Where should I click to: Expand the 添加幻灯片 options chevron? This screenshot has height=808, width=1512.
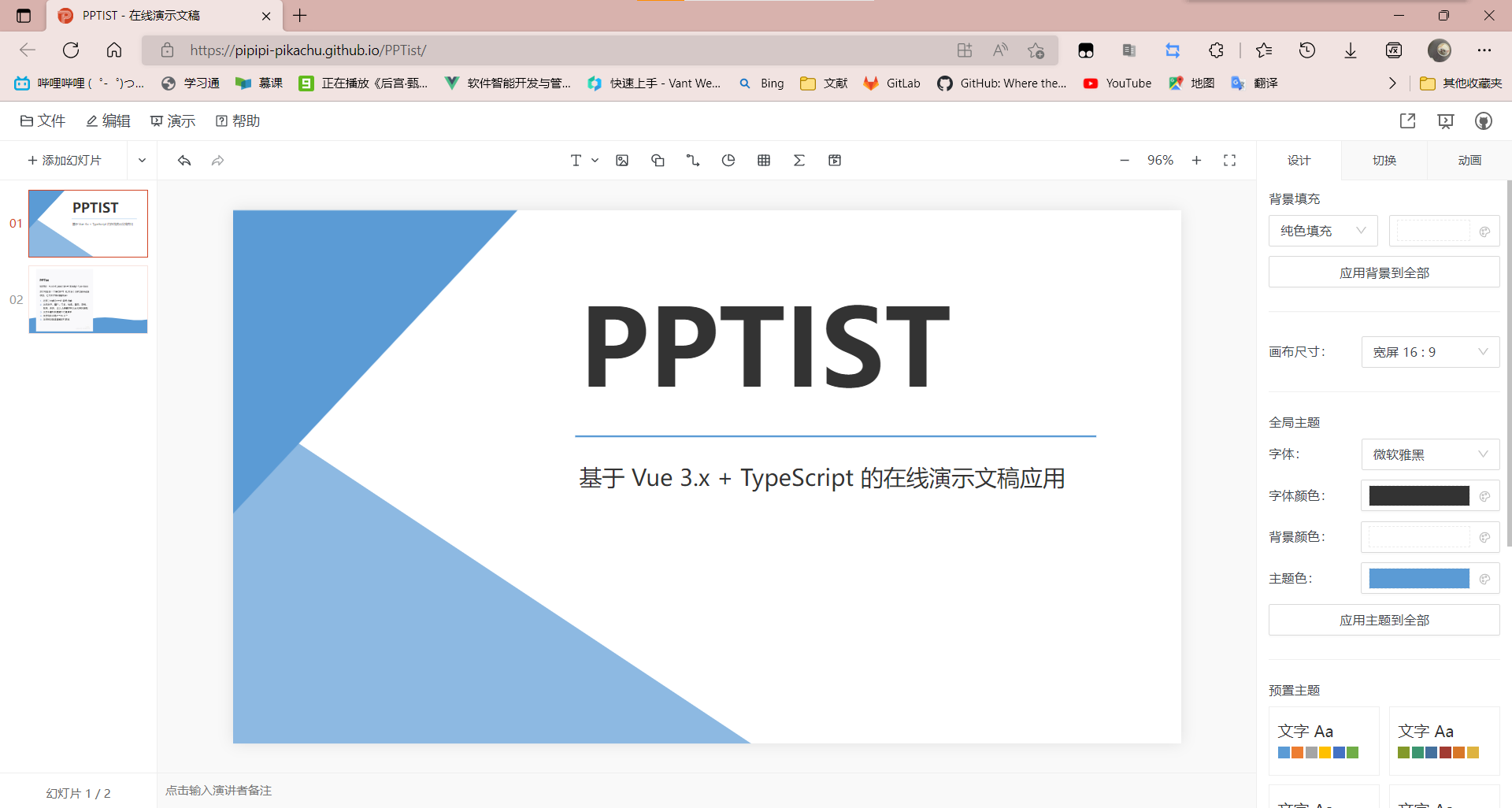pyautogui.click(x=141, y=160)
